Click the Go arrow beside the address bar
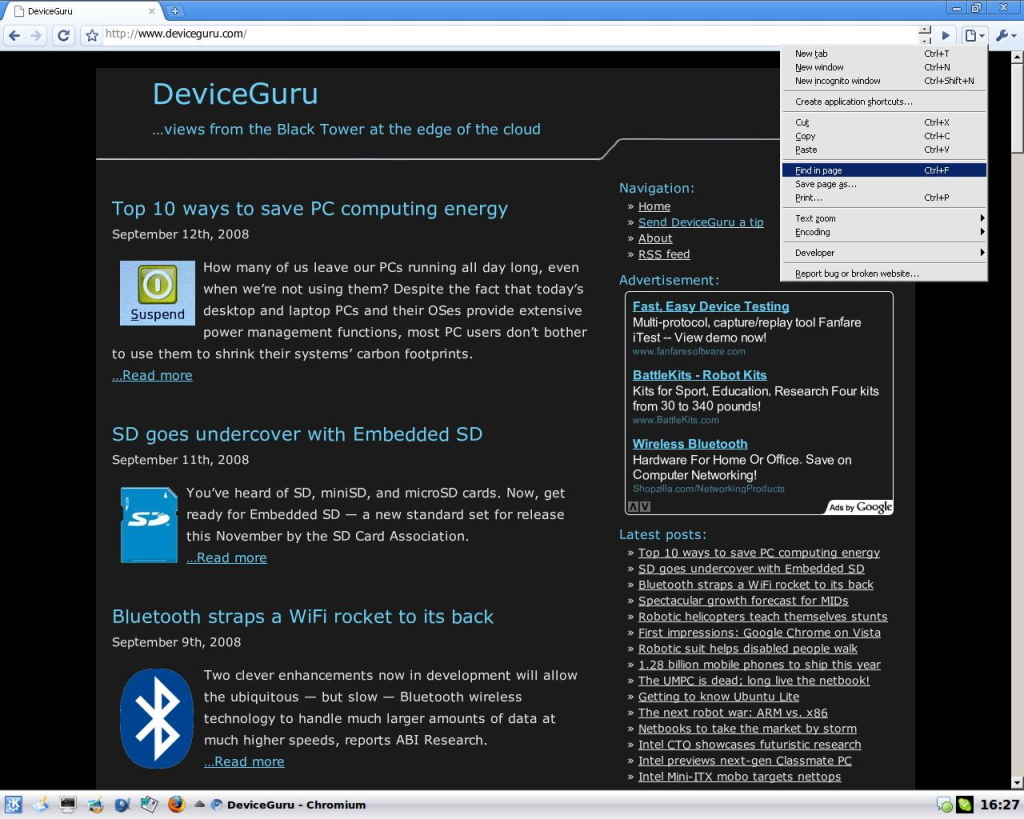This screenshot has width=1024, height=819. tap(945, 35)
